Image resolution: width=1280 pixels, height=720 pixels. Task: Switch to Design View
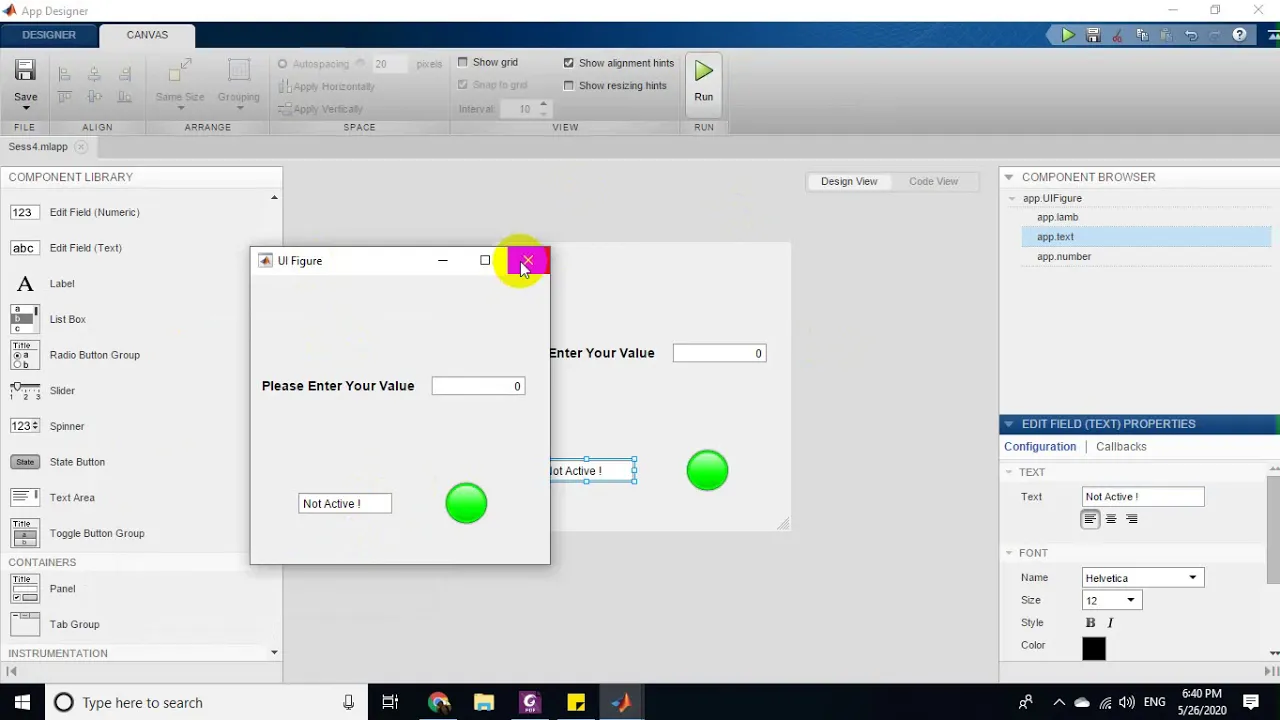point(849,181)
